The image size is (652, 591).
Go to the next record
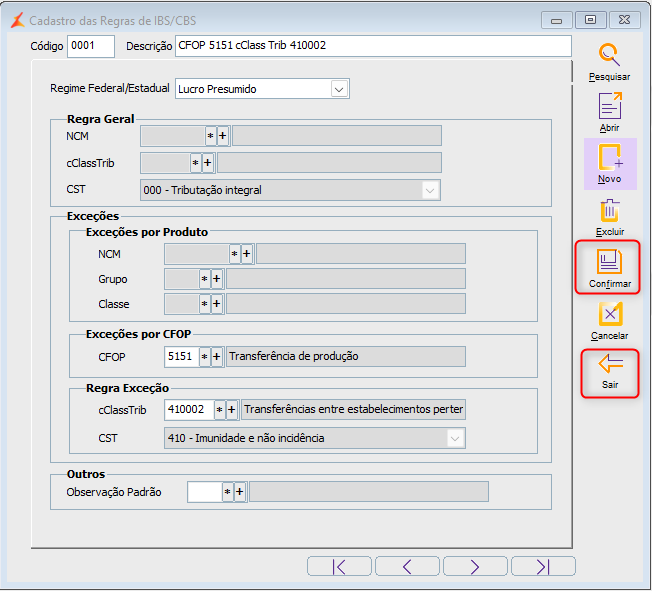click(475, 566)
